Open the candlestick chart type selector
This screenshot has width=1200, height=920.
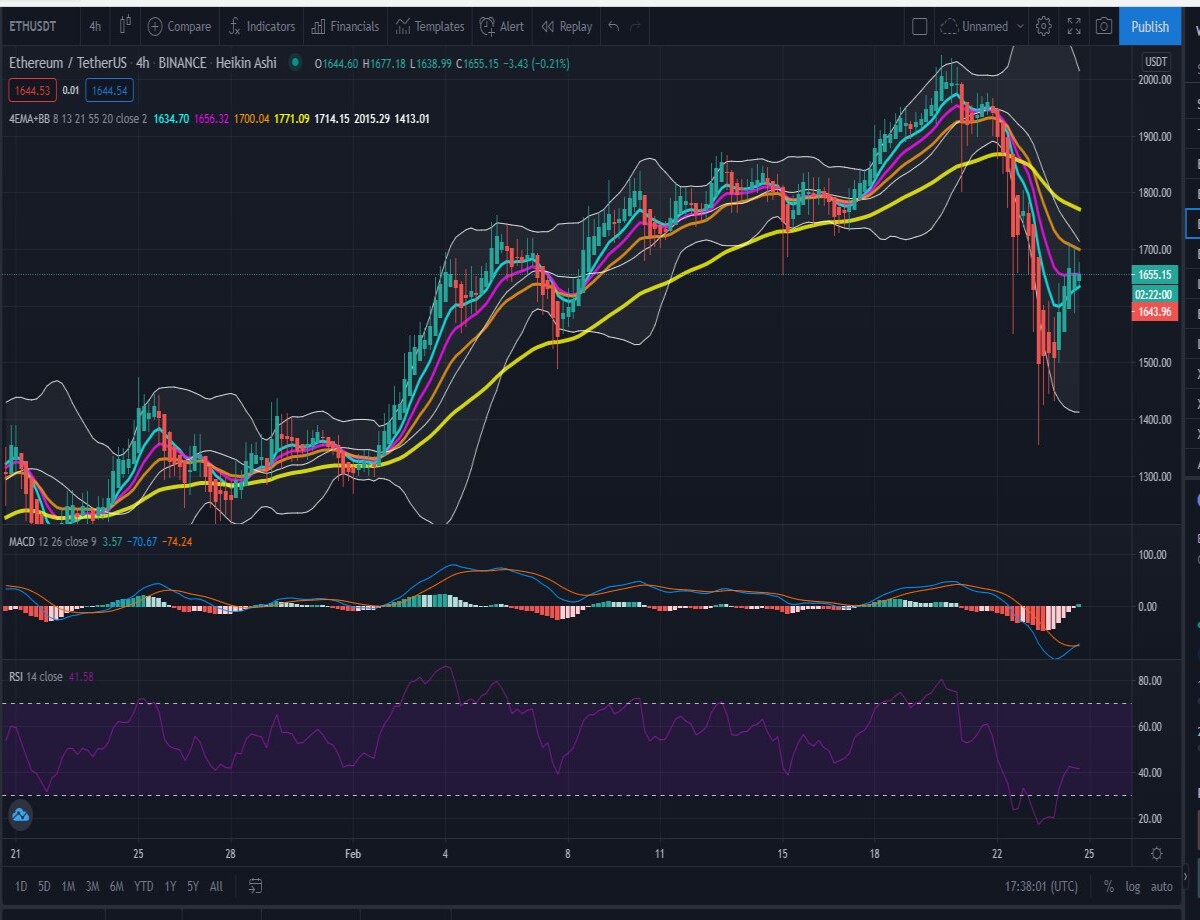126,26
